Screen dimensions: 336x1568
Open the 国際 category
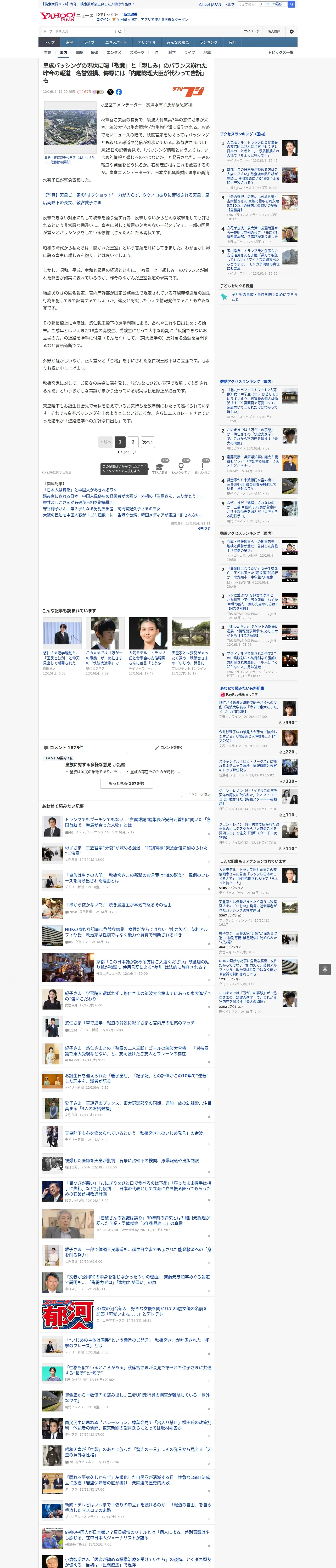(x=79, y=52)
